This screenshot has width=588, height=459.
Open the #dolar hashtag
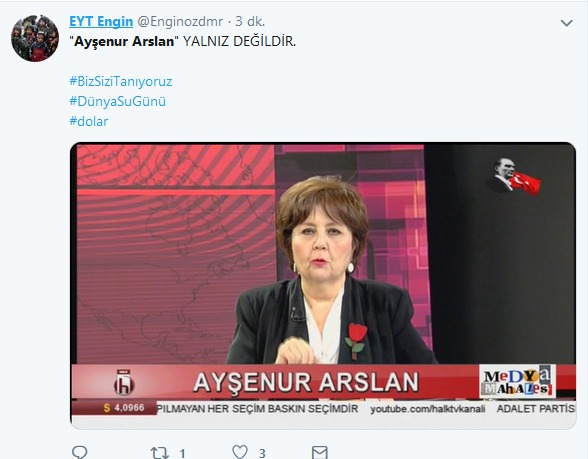89,121
